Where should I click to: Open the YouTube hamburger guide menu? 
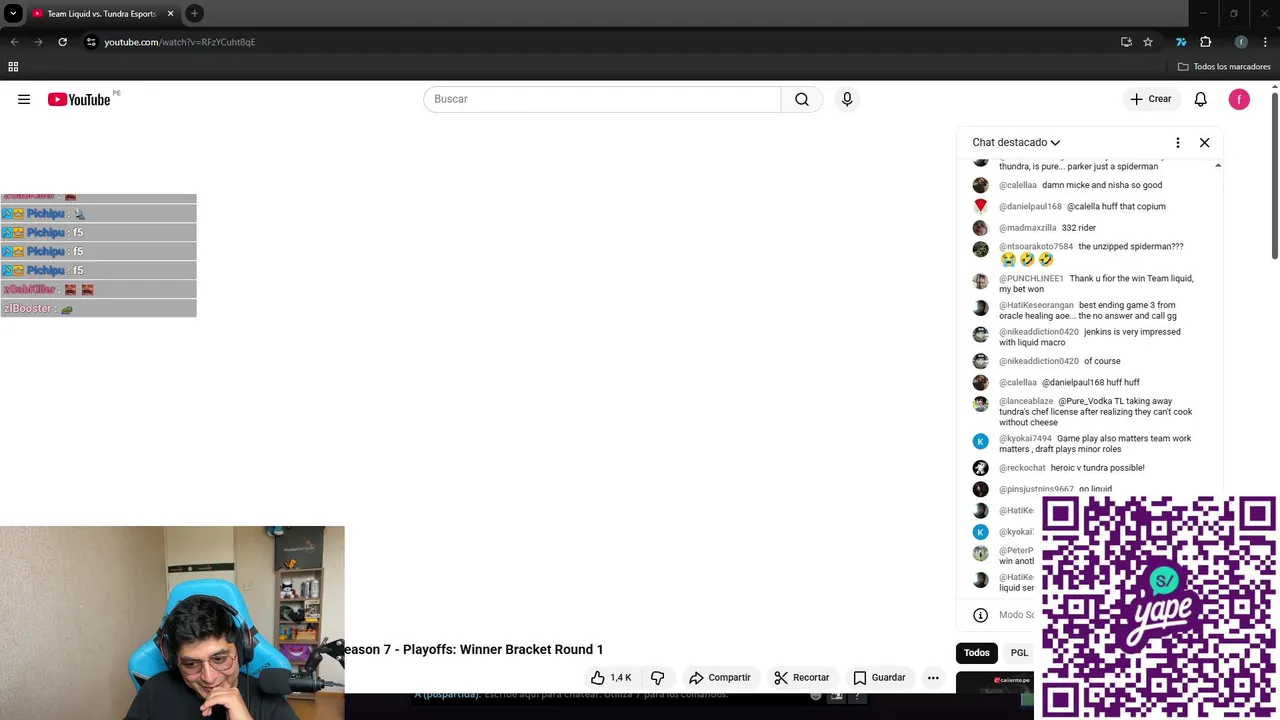click(x=24, y=99)
